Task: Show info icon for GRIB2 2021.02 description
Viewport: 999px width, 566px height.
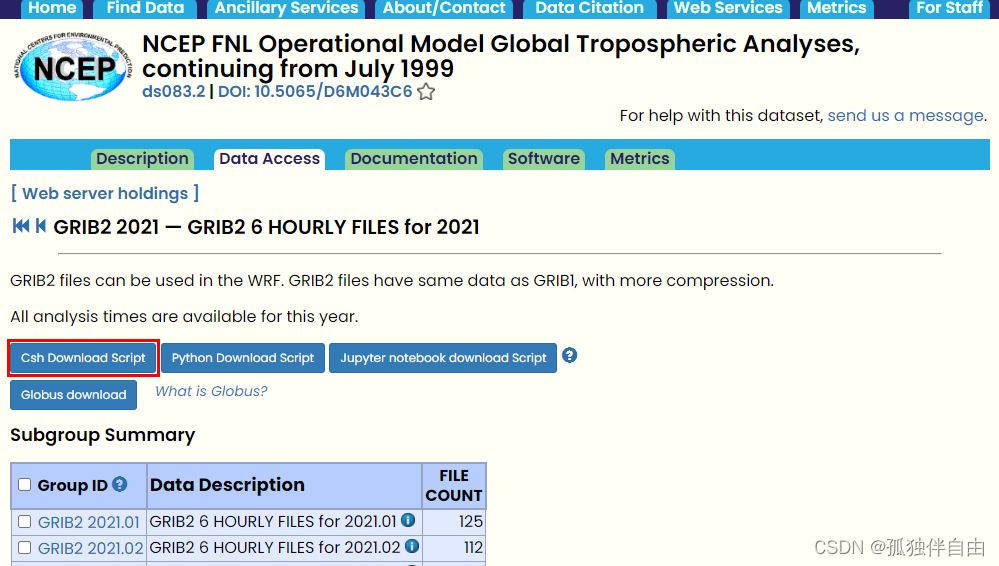Action: point(412,546)
